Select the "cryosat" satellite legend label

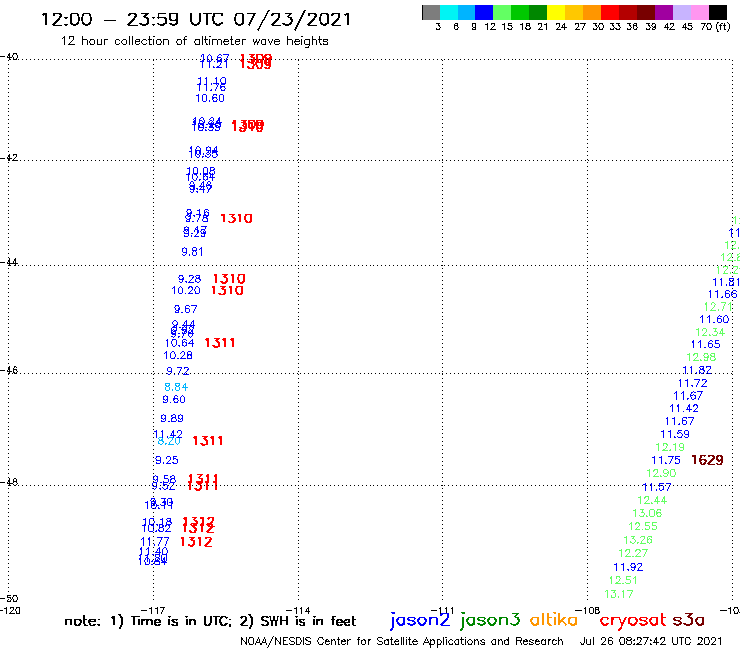632,620
